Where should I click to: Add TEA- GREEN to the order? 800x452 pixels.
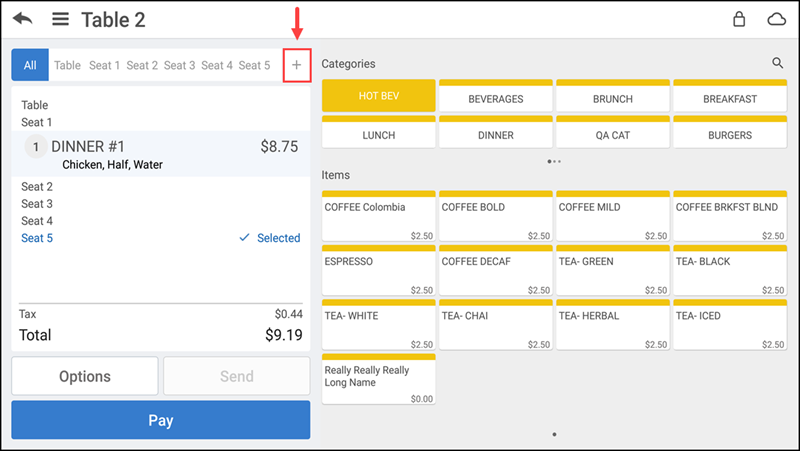click(x=613, y=270)
